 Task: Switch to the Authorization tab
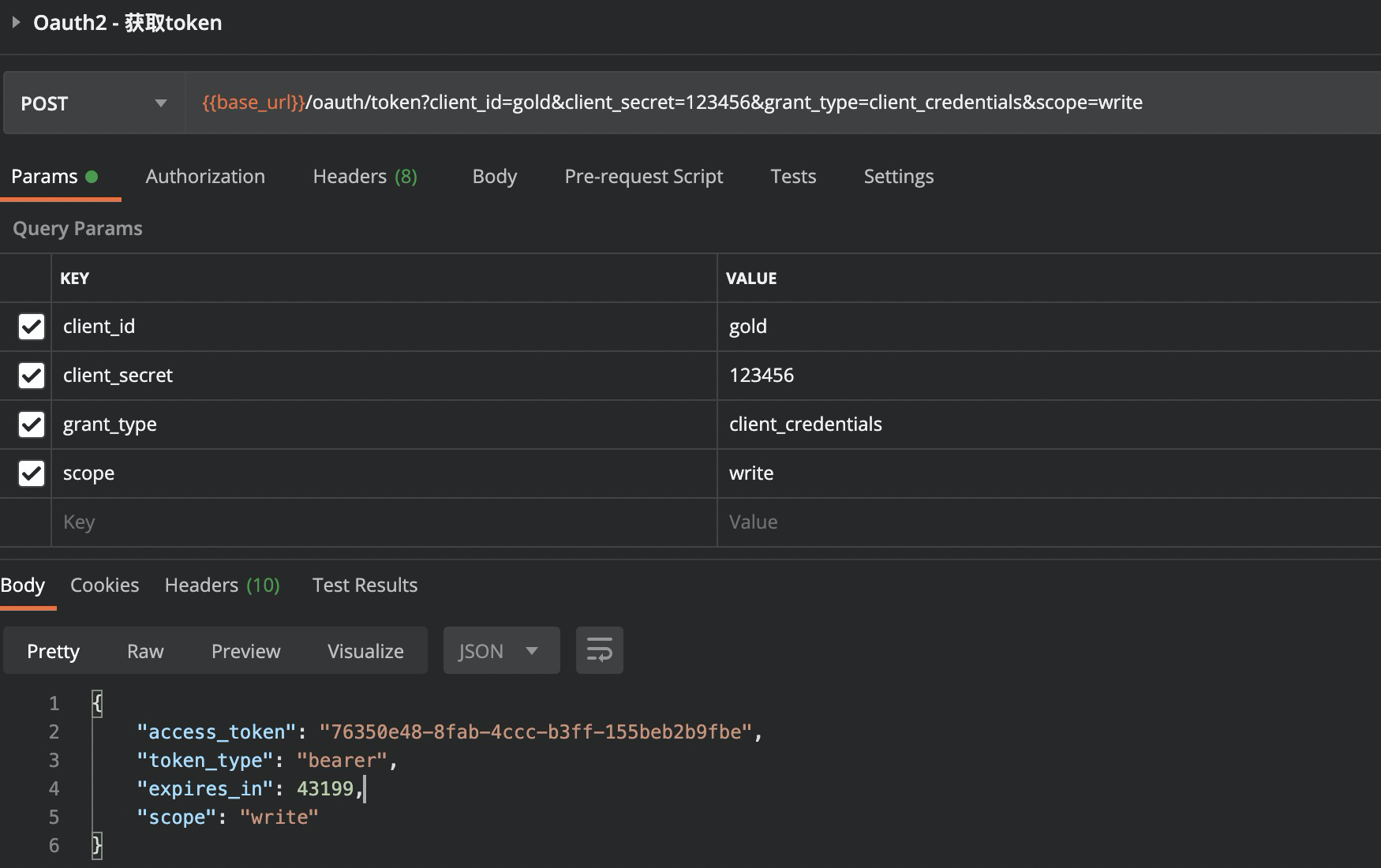pyautogui.click(x=205, y=177)
